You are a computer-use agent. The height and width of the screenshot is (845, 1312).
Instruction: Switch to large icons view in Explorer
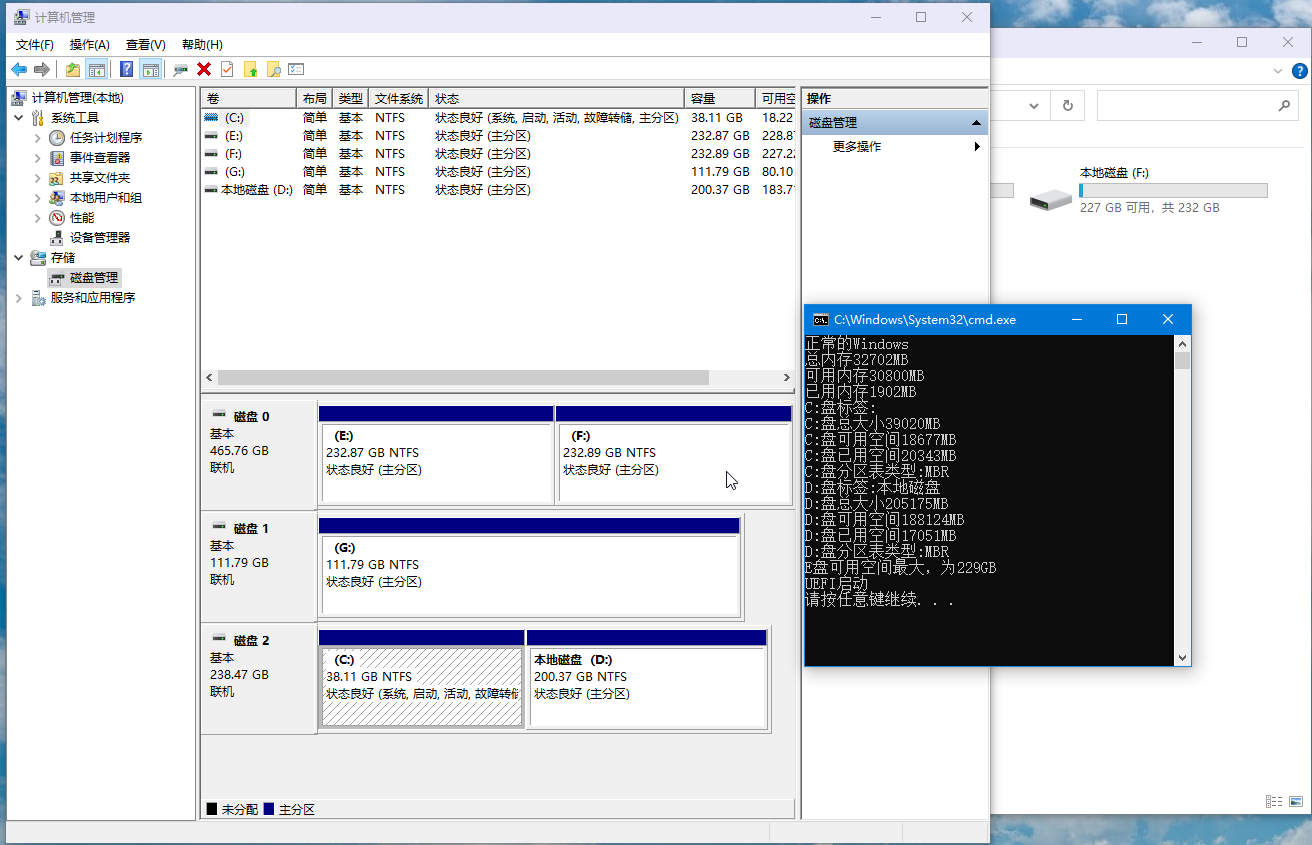pos(1297,801)
